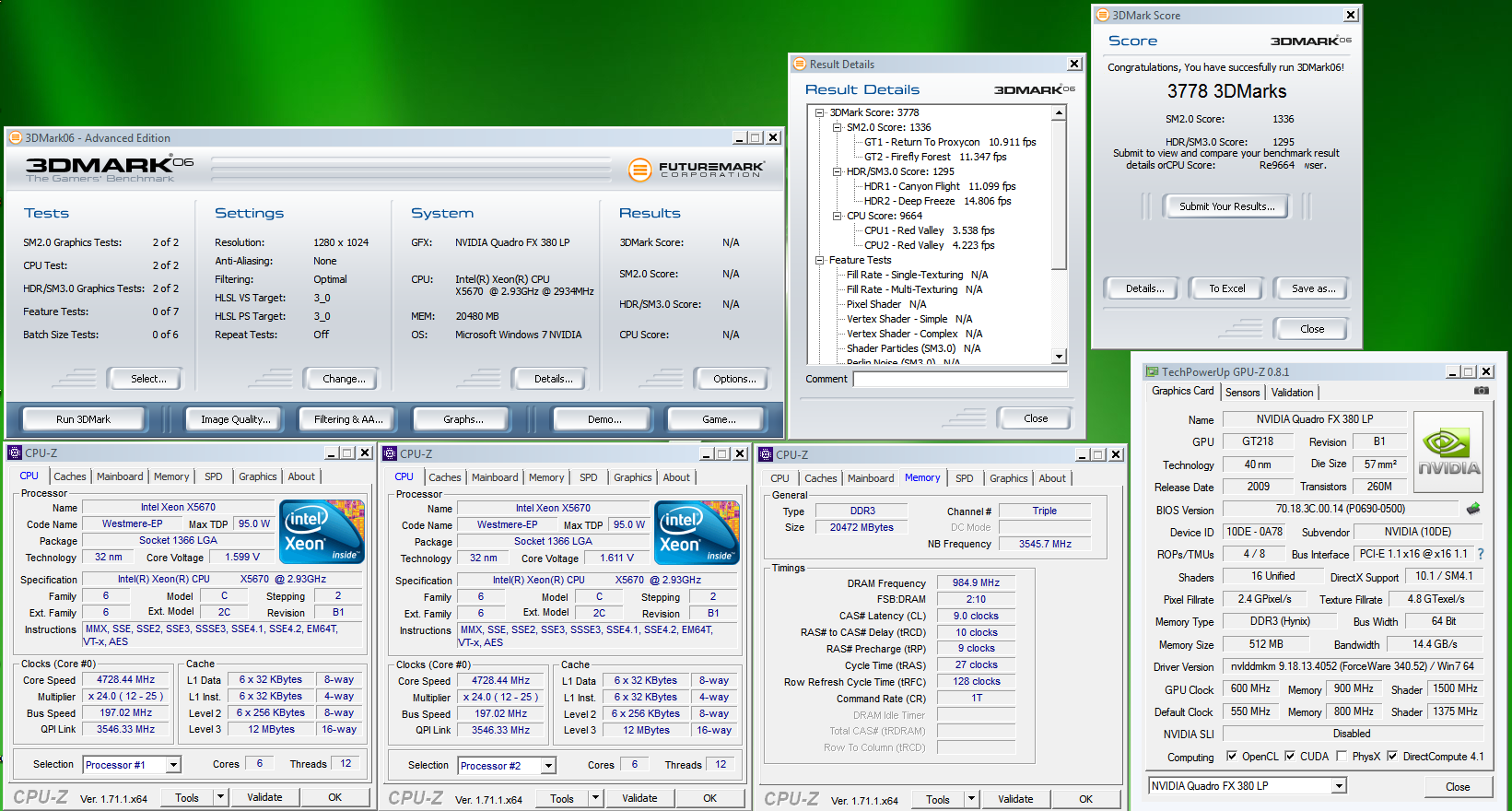Select the GT1 - Return To Proxycon result row

950,142
